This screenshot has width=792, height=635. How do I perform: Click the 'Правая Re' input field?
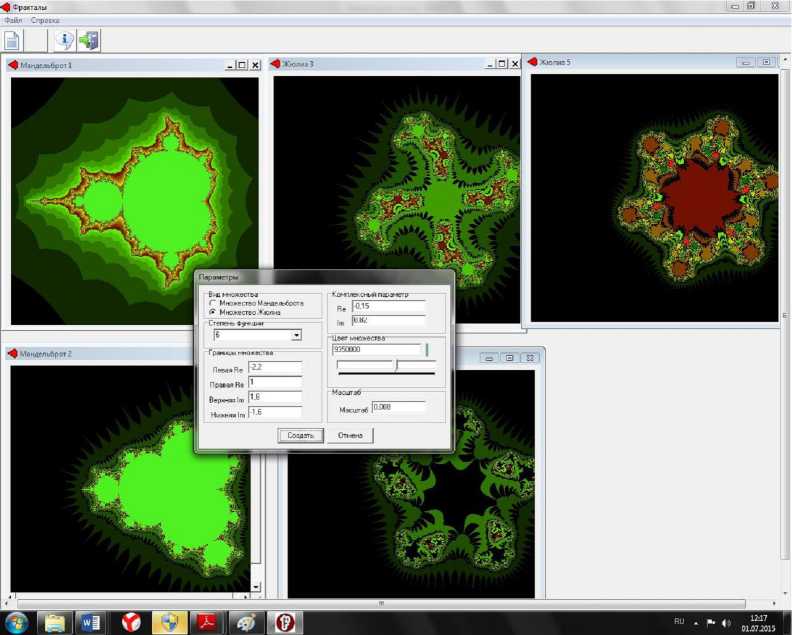(274, 383)
